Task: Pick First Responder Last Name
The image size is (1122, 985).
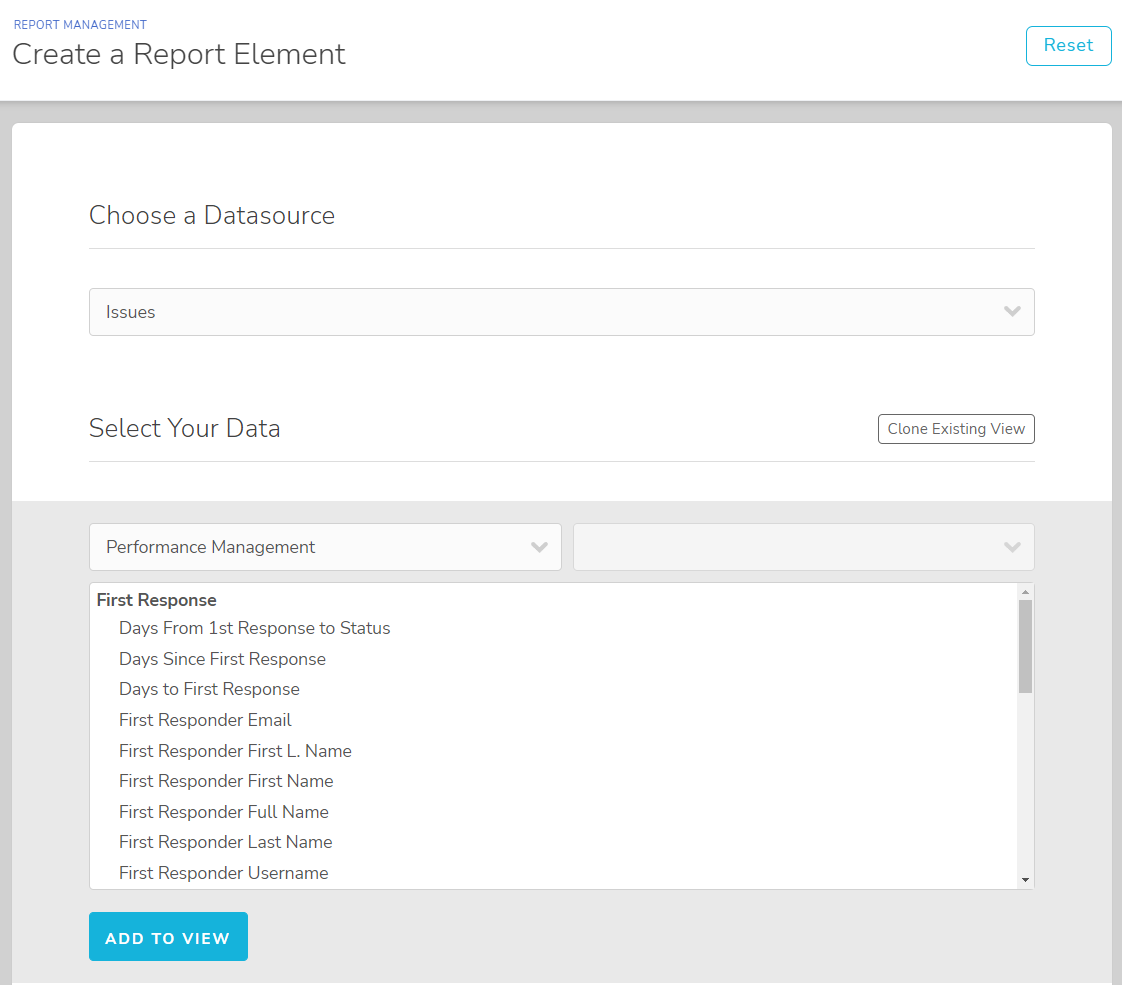Action: [x=225, y=842]
